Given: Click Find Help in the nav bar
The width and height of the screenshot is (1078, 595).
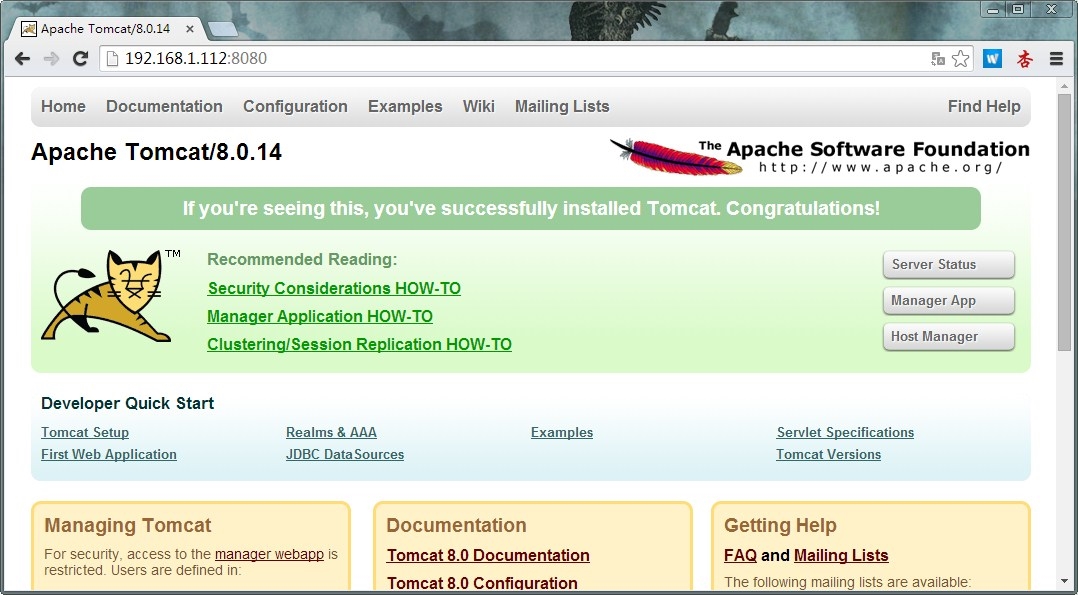Looking at the screenshot, I should point(984,107).
